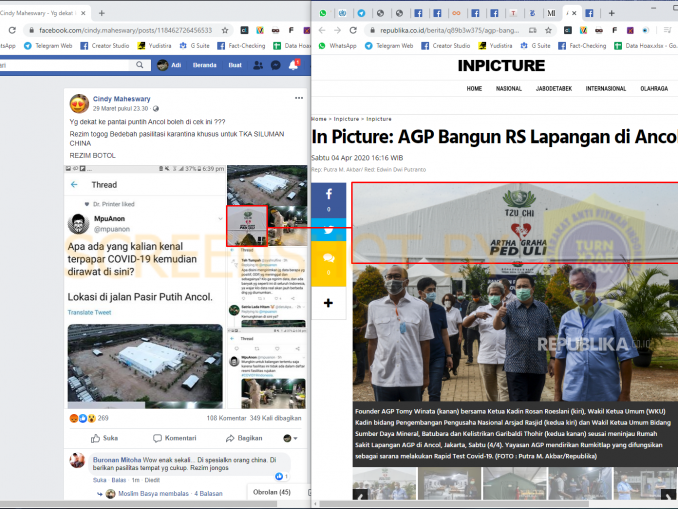678x509 pixels.
Task: Open G Suite bookmark in Facebook window
Action: pos(195,45)
